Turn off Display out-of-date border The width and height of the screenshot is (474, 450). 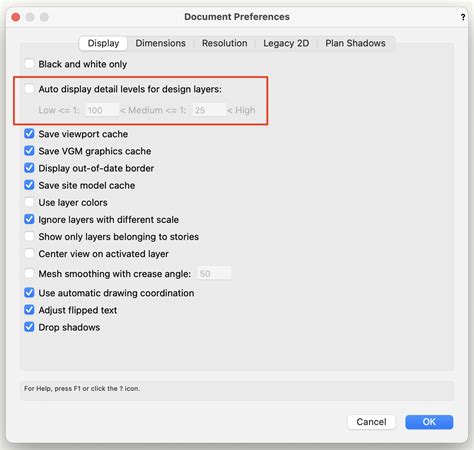tap(29, 168)
